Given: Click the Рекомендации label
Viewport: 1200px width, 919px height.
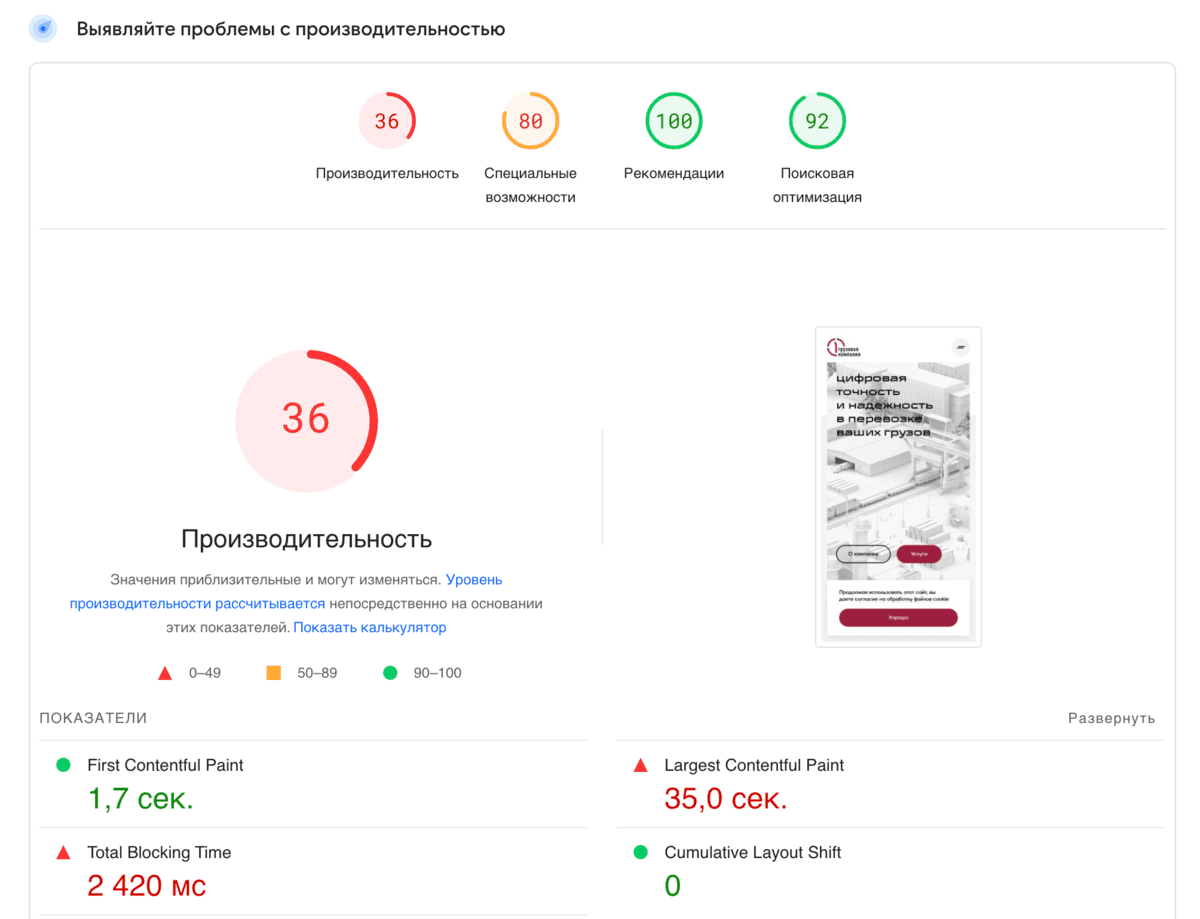Looking at the screenshot, I should [674, 173].
